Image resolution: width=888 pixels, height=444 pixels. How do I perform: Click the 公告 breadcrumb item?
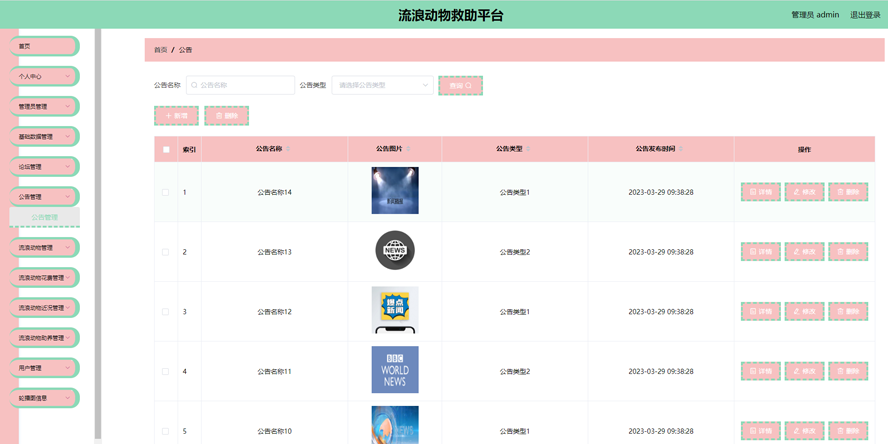(x=185, y=50)
